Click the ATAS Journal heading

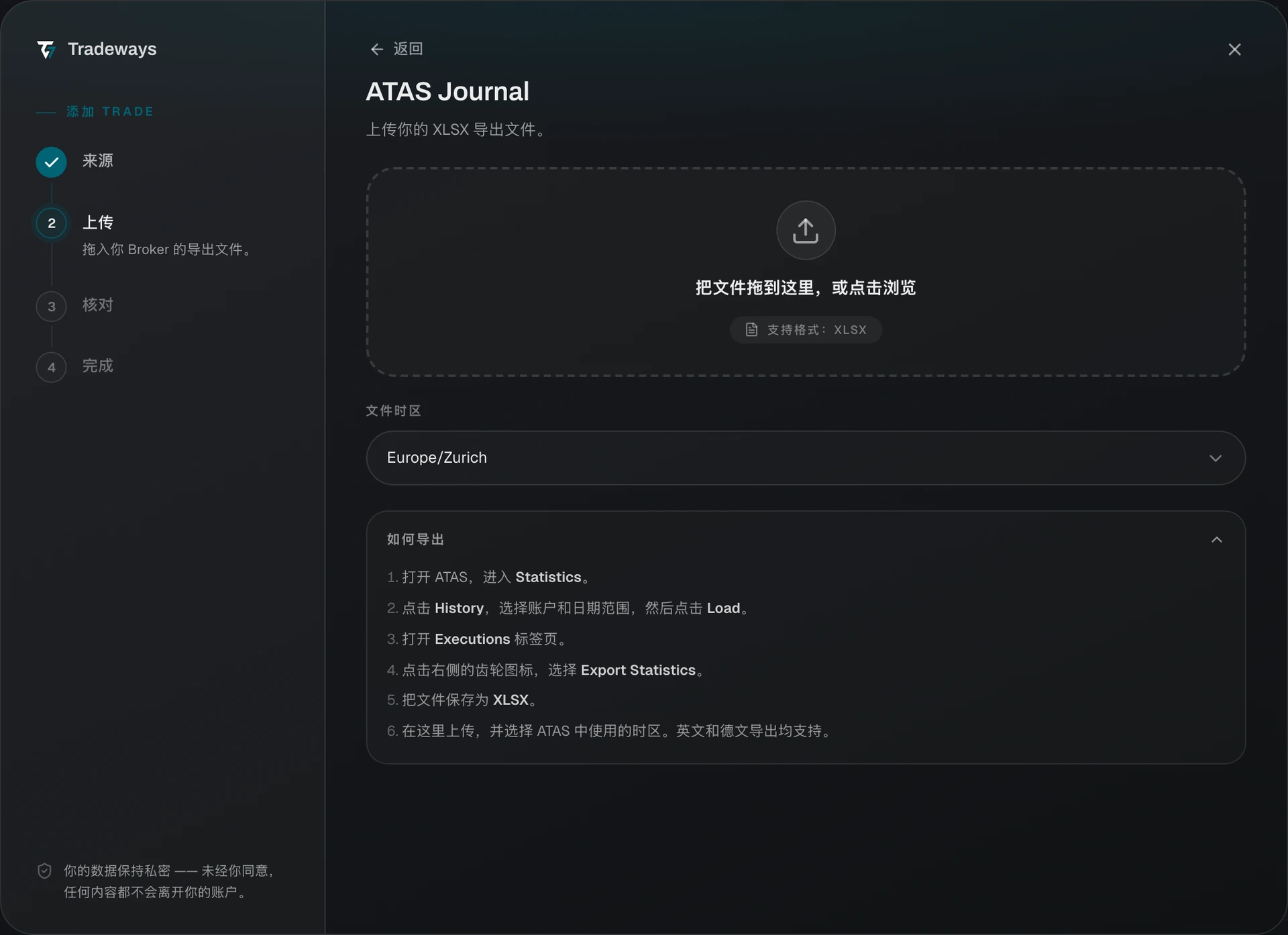click(447, 91)
